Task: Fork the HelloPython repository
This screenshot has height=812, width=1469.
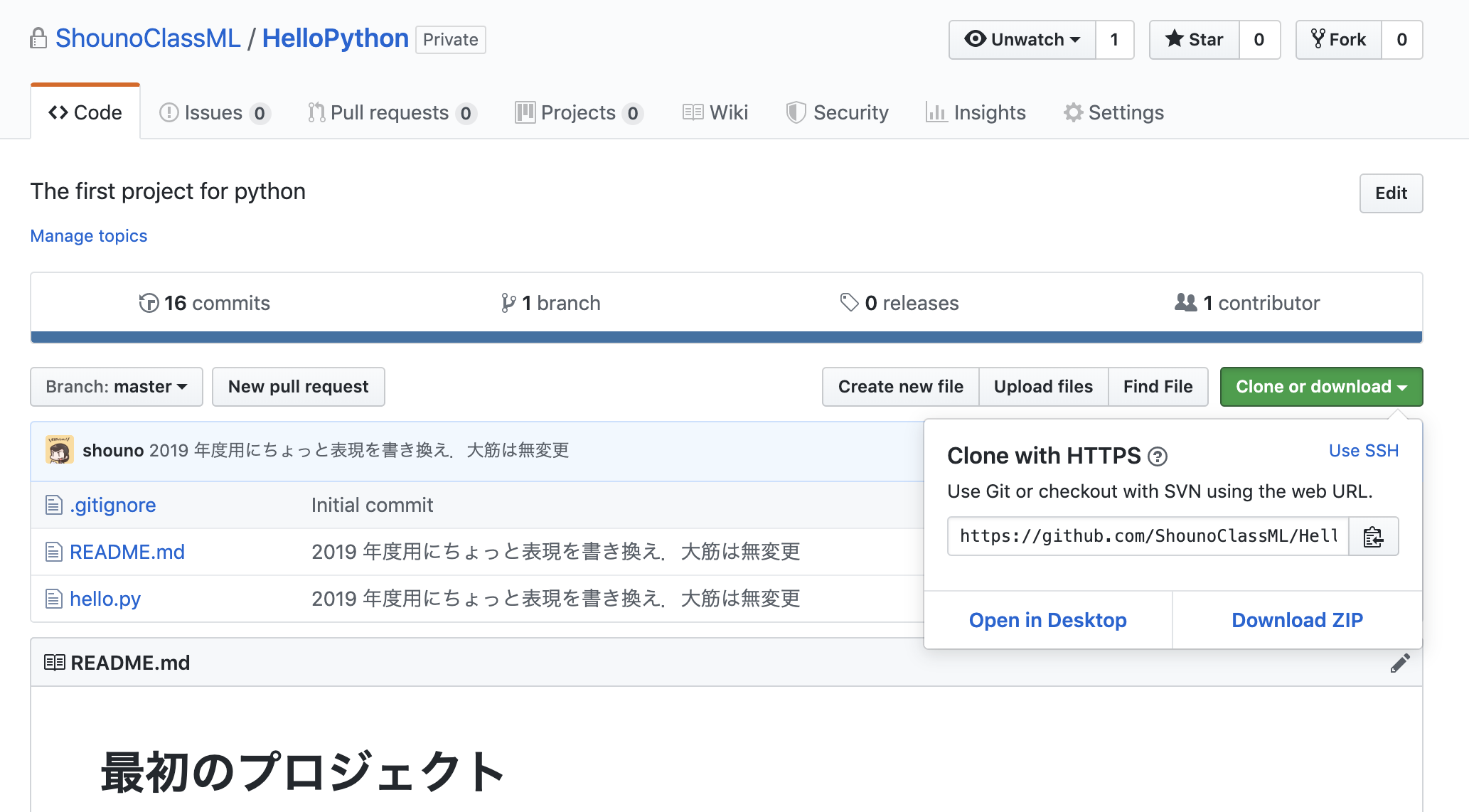Action: tap(1339, 39)
